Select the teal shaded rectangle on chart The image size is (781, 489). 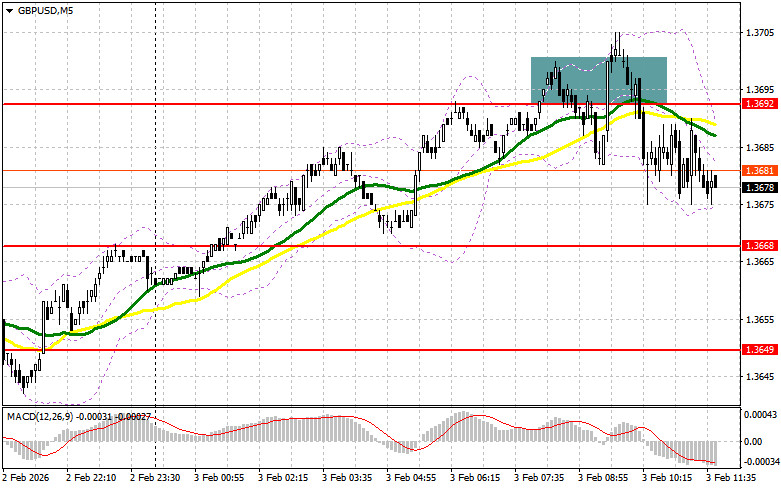(x=598, y=78)
